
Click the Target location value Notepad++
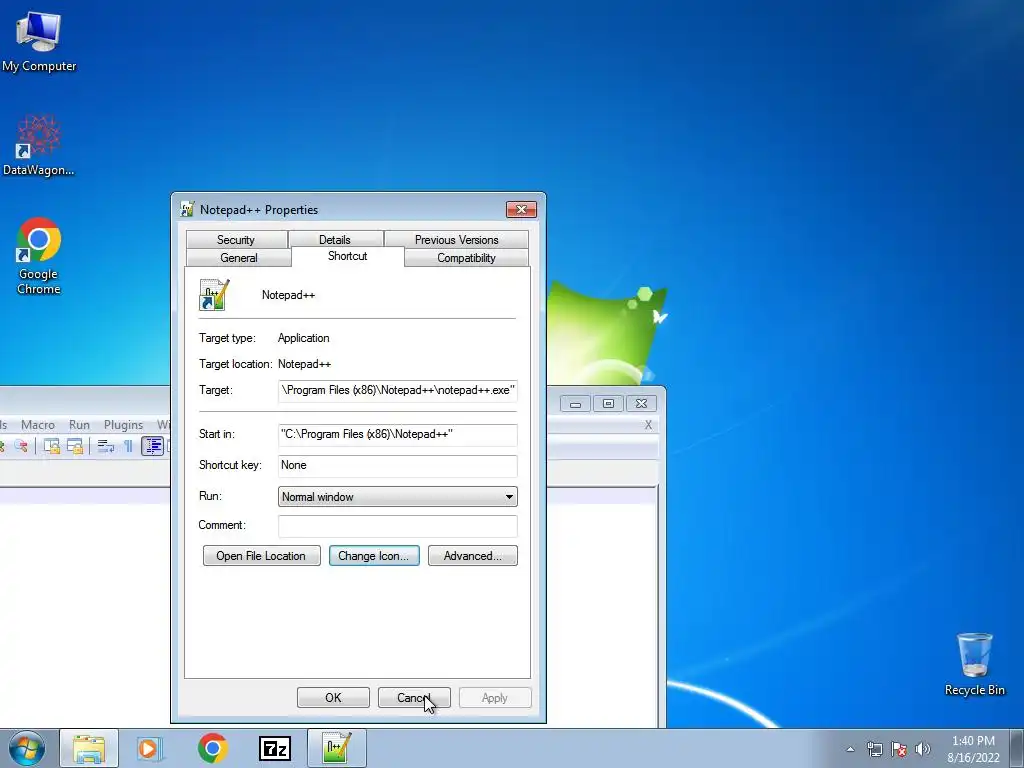pyautogui.click(x=304, y=364)
